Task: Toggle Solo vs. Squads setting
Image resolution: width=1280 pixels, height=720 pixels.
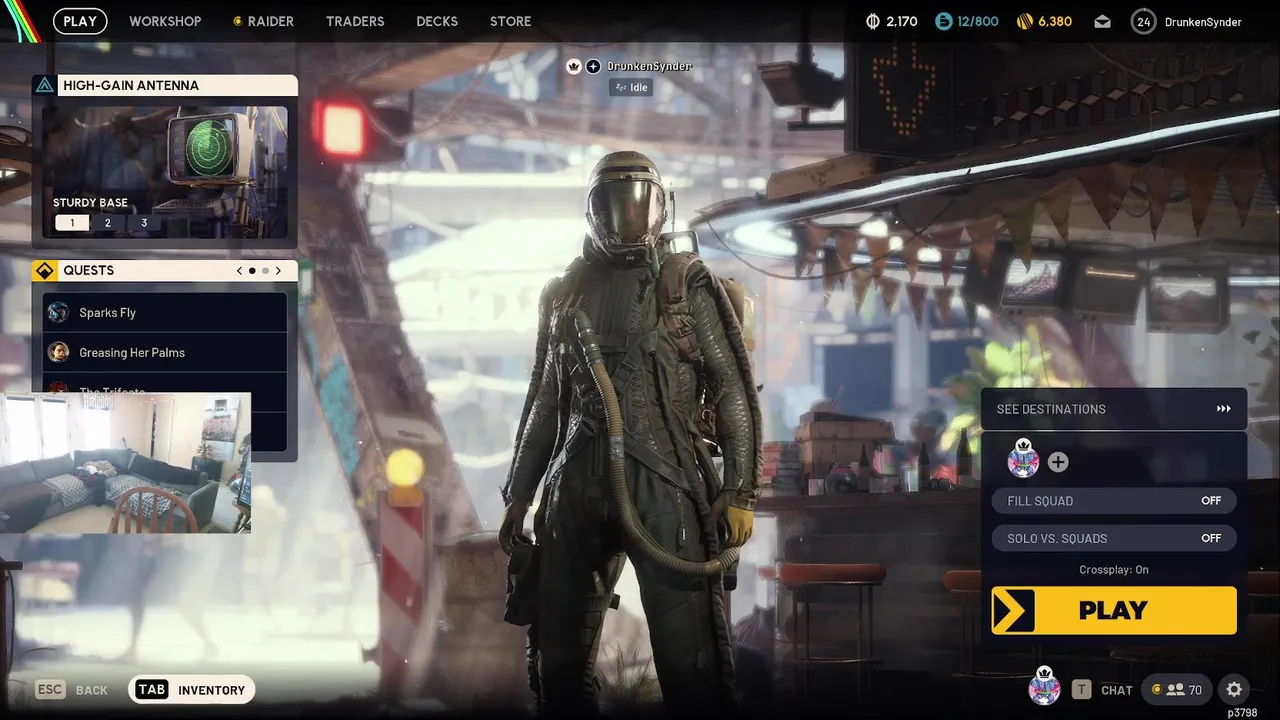Action: (1114, 538)
